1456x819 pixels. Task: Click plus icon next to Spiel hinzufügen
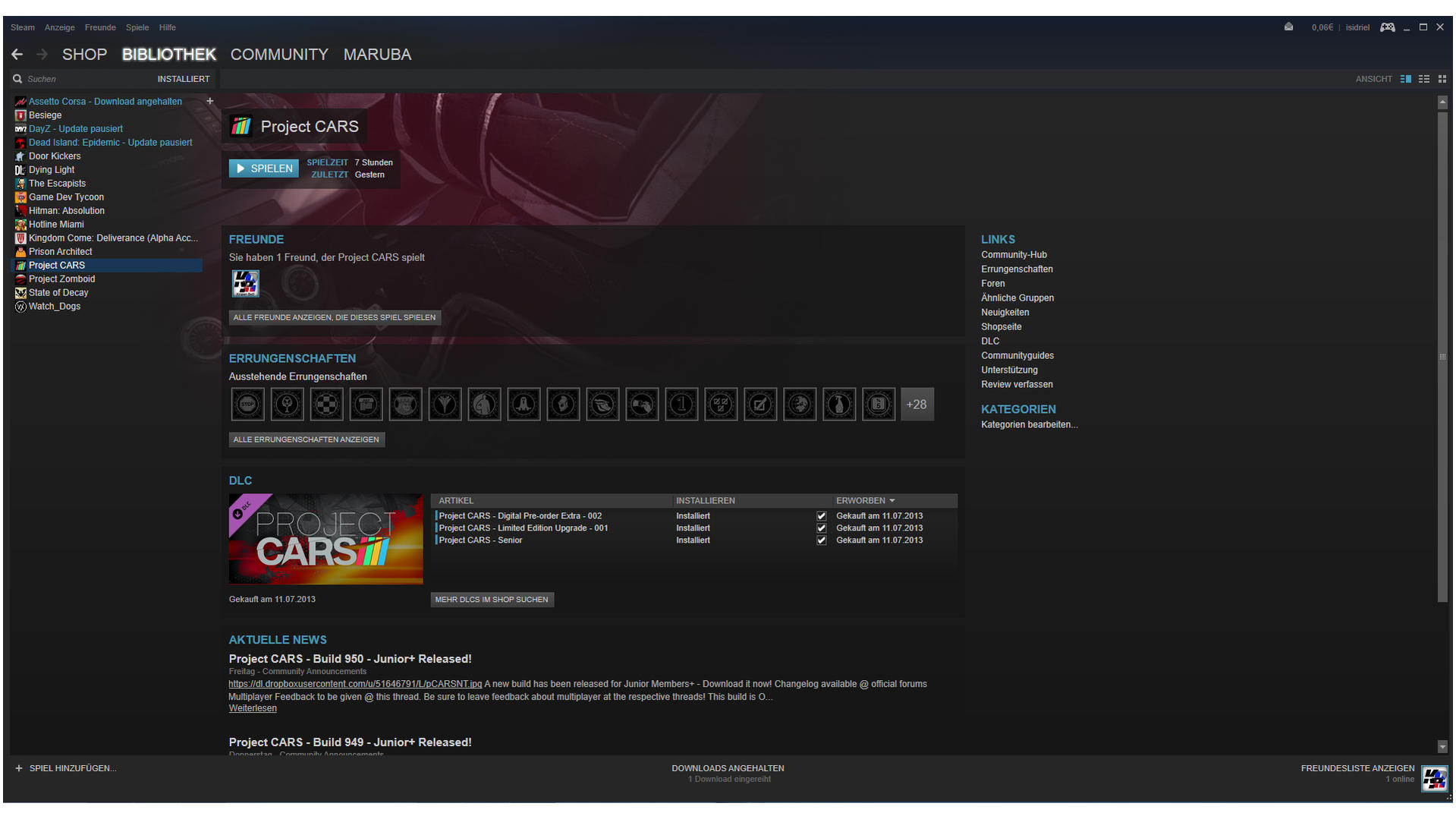(x=19, y=768)
